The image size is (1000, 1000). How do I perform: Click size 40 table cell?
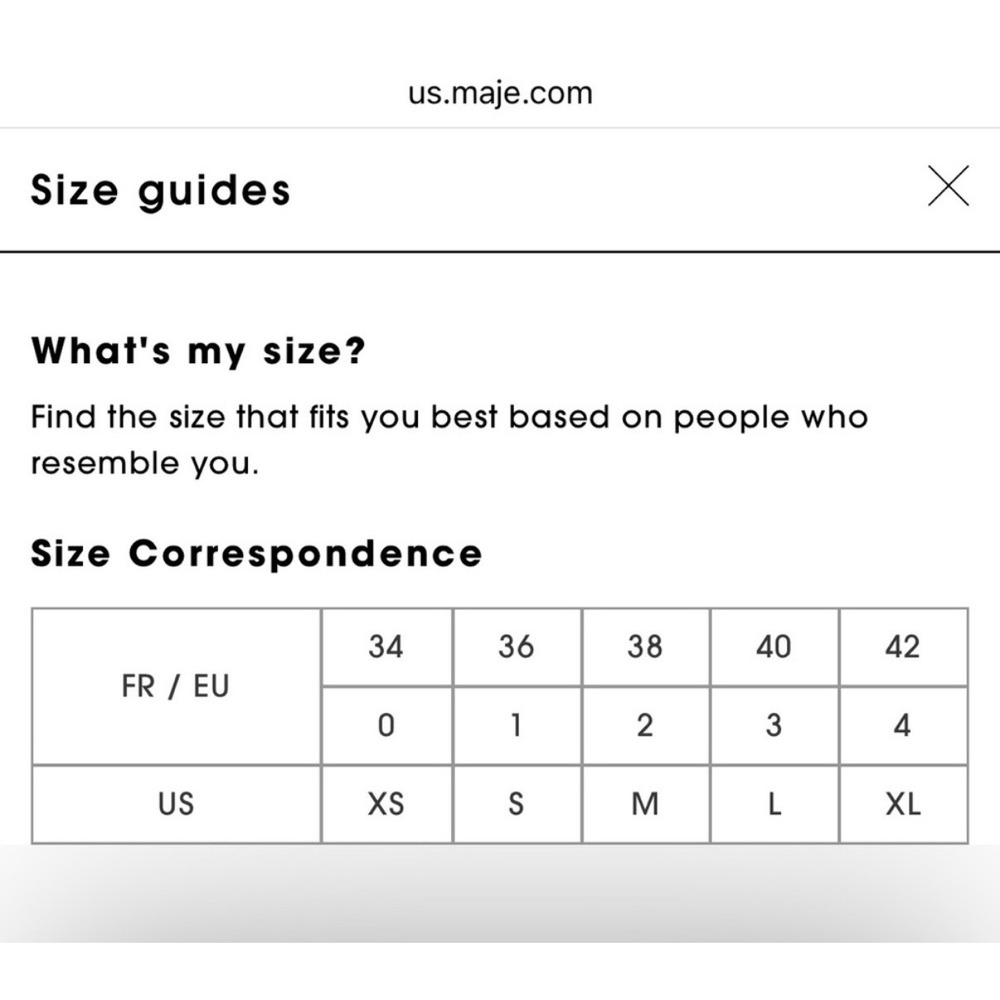(774, 647)
